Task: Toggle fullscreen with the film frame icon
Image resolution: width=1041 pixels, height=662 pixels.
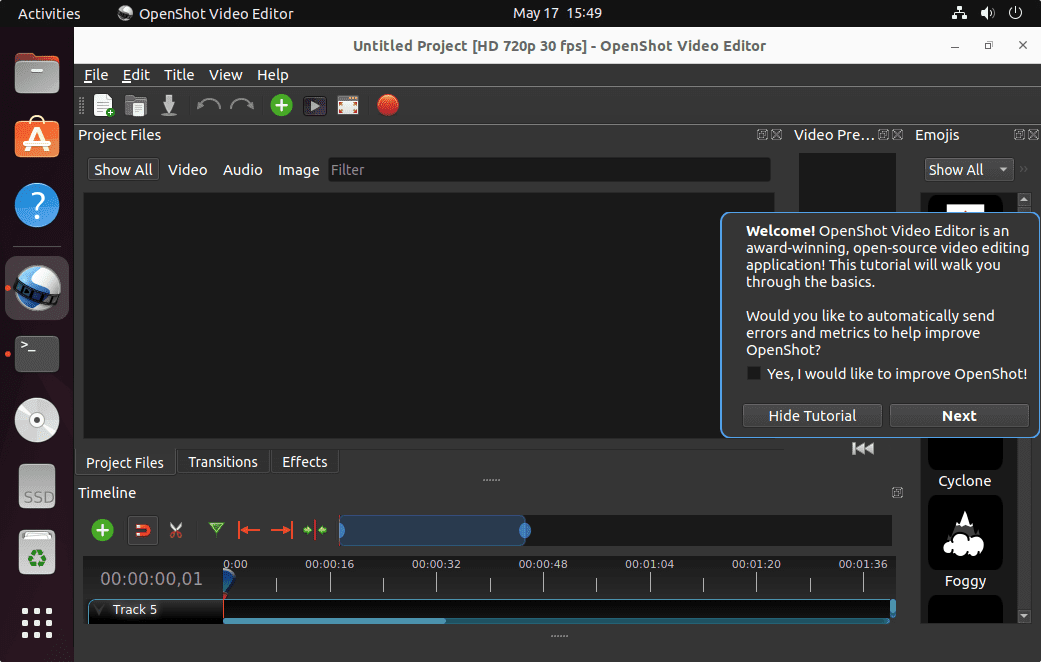Action: pos(348,106)
